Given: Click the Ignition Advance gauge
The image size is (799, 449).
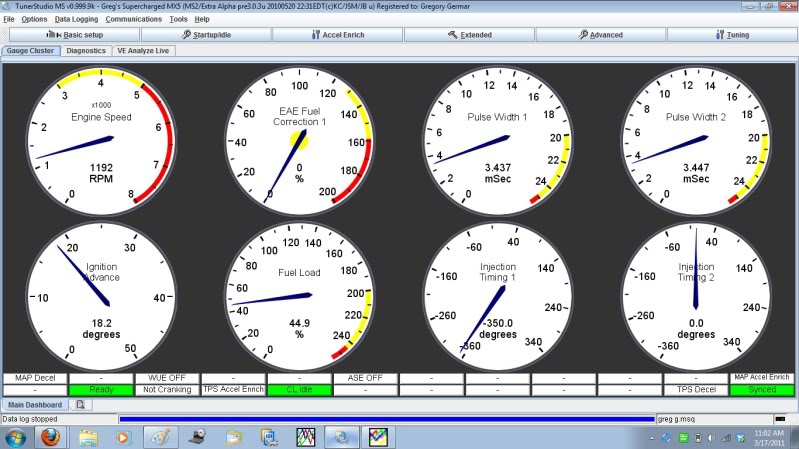Looking at the screenshot, I should coord(101,297).
